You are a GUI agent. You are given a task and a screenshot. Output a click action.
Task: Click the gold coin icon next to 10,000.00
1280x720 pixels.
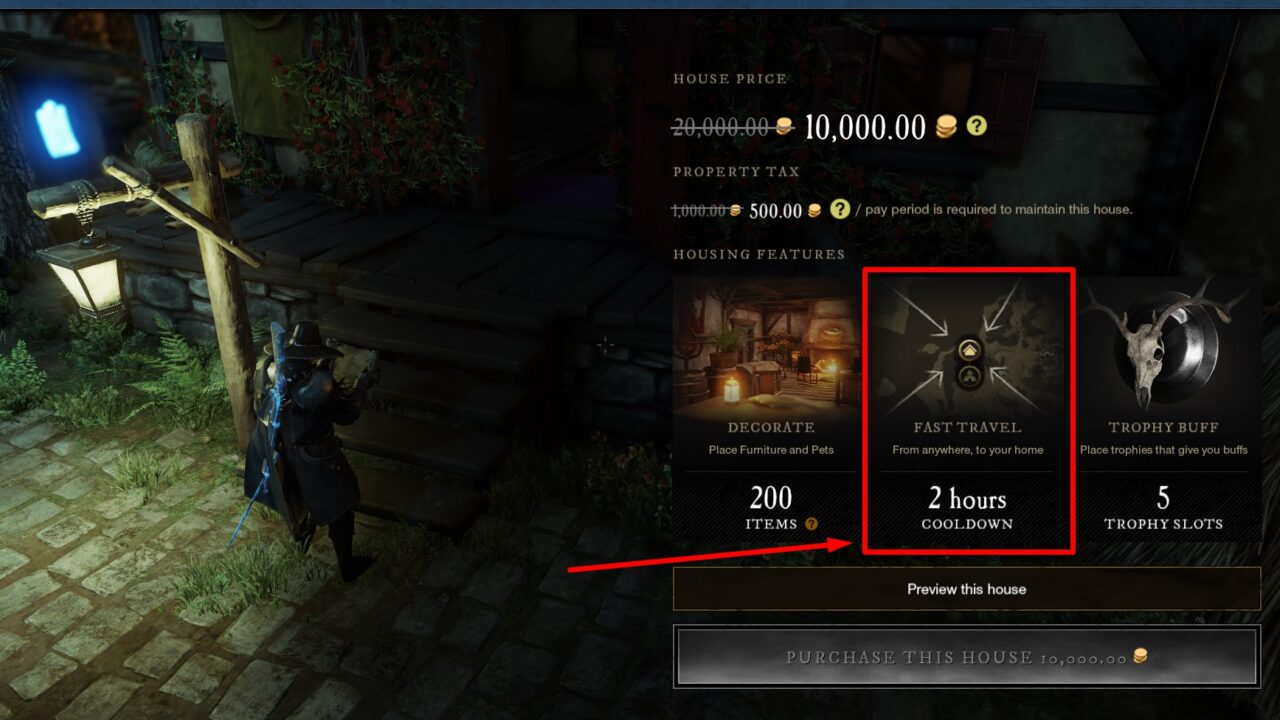pos(947,127)
